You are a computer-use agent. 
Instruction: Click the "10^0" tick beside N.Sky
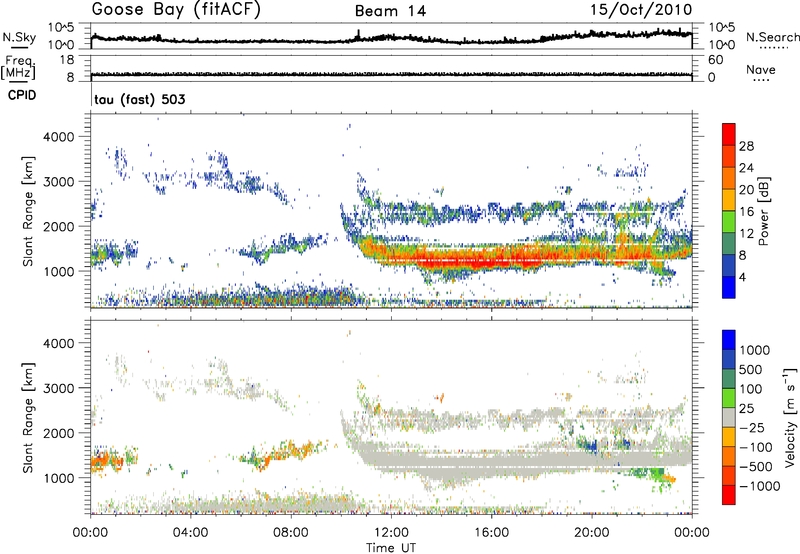[61, 45]
